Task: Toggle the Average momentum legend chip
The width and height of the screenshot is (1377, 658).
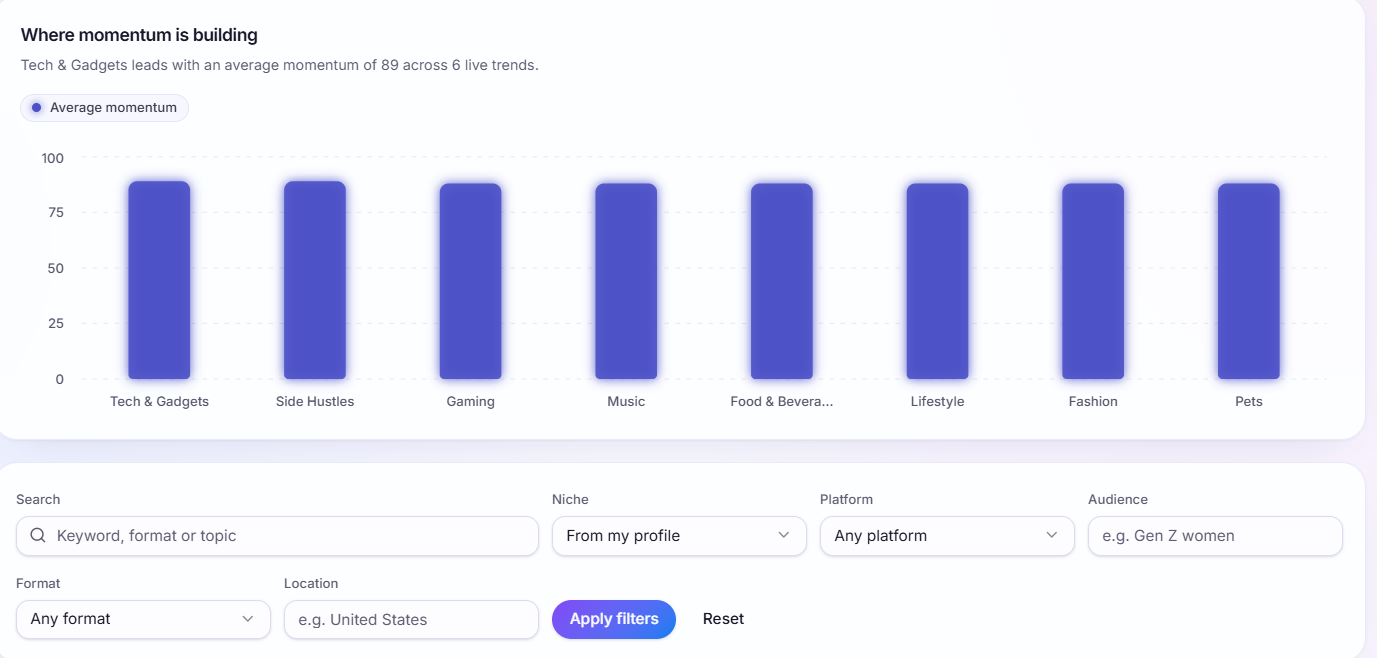Action: 104,108
